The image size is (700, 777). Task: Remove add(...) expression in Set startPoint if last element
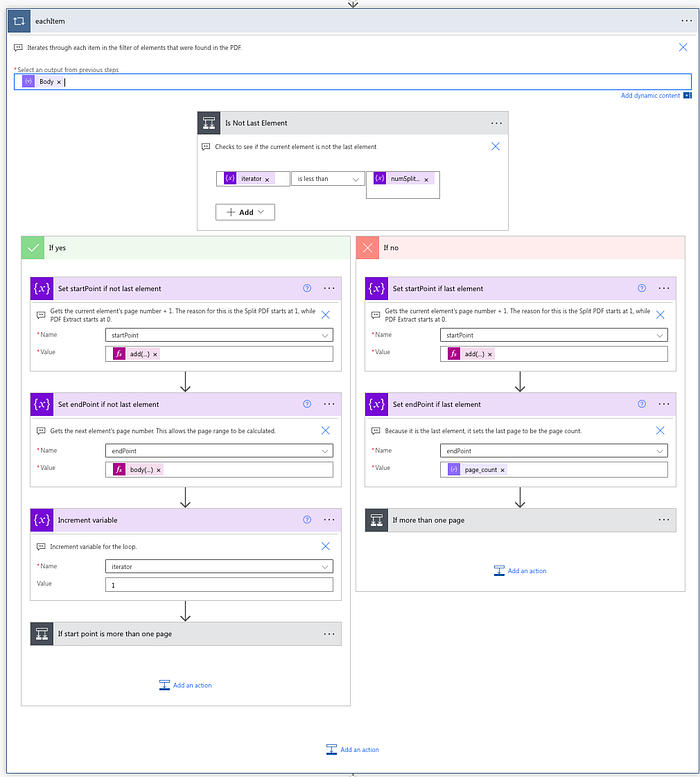tap(490, 354)
